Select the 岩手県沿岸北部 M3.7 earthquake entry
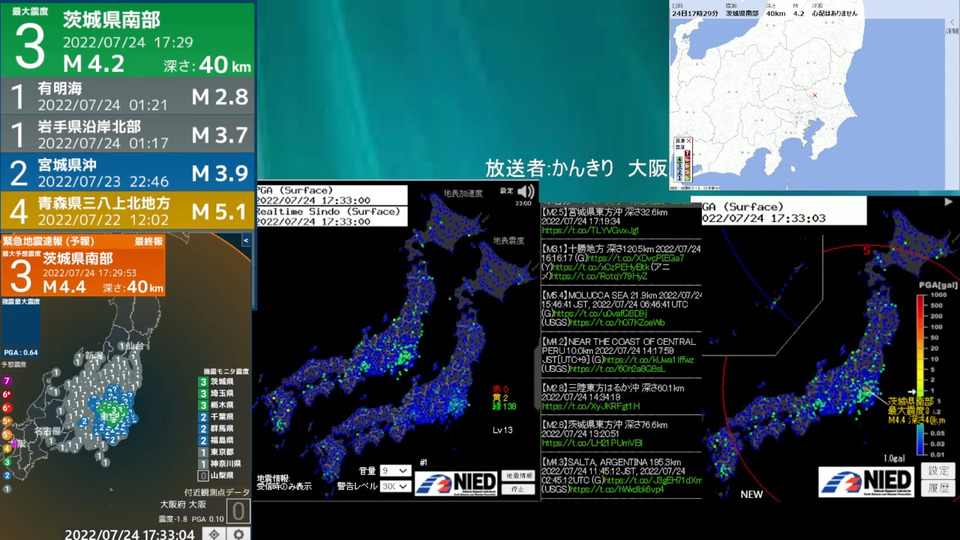Image resolution: width=960 pixels, height=540 pixels. [127, 134]
